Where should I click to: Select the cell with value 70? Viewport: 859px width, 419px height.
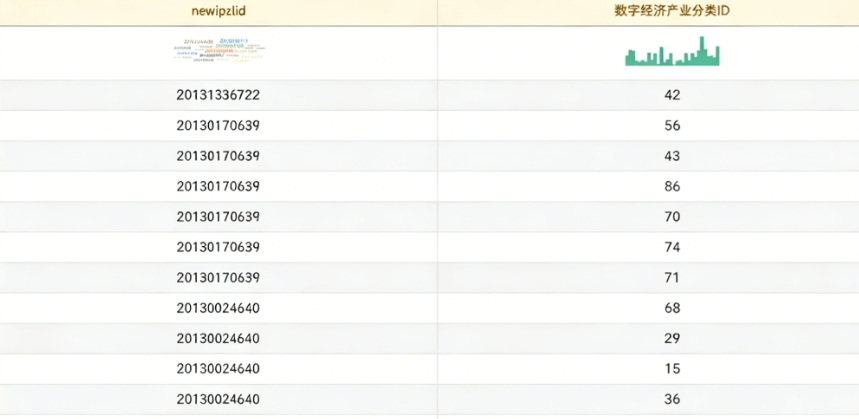pos(672,217)
